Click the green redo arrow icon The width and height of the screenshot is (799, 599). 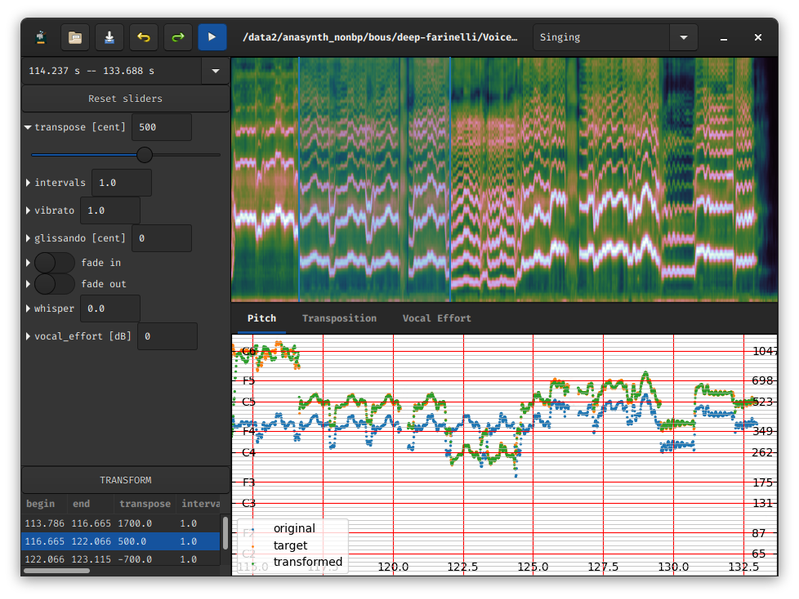coord(178,37)
